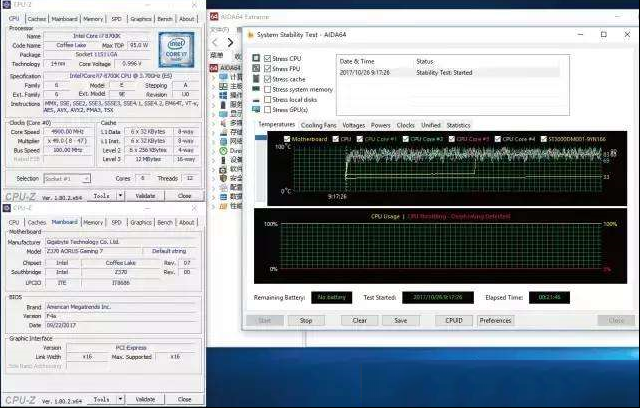Uncheck the Stress FPU checkbox
The image size is (640, 408).
click(x=268, y=69)
